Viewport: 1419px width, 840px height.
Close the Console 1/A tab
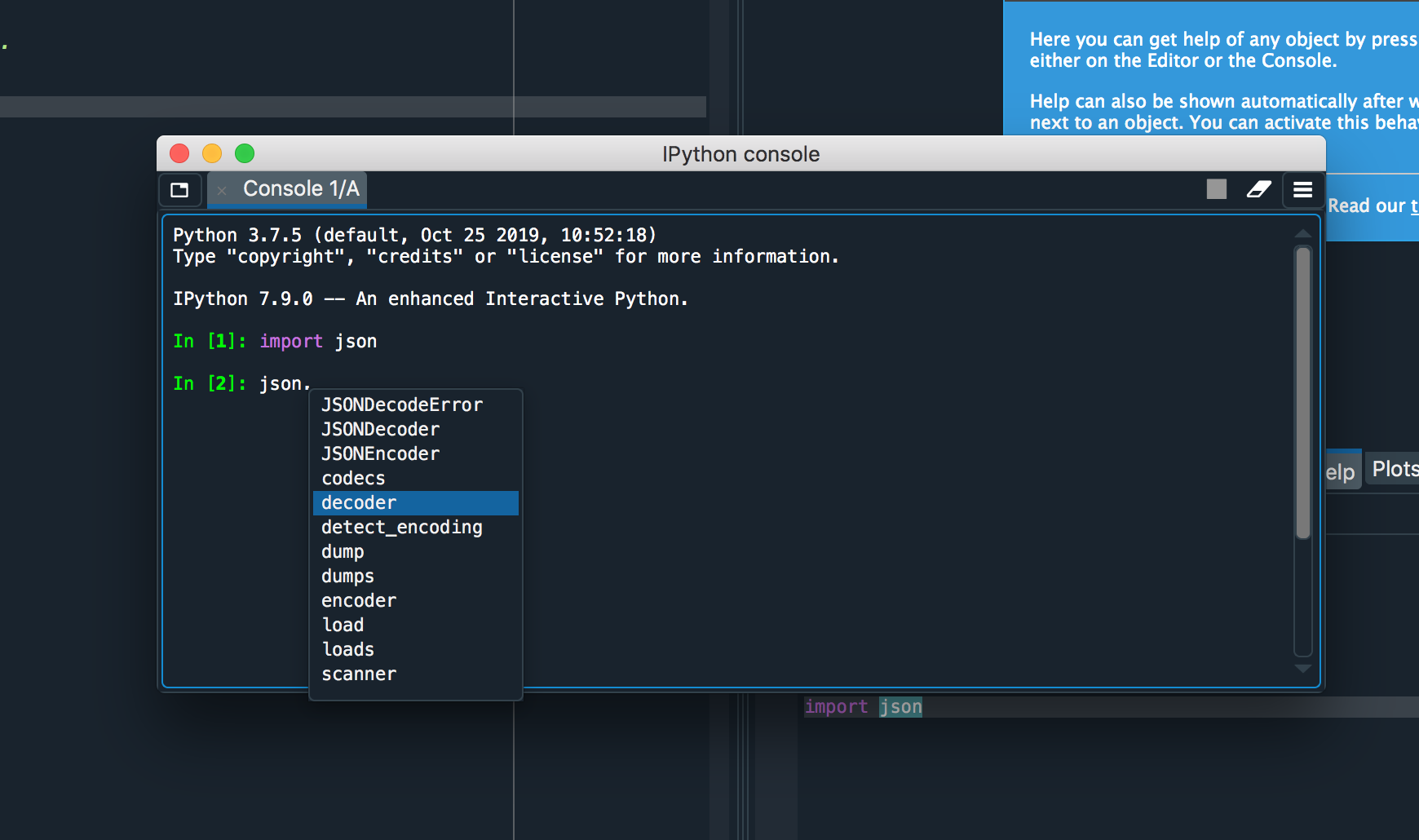222,190
